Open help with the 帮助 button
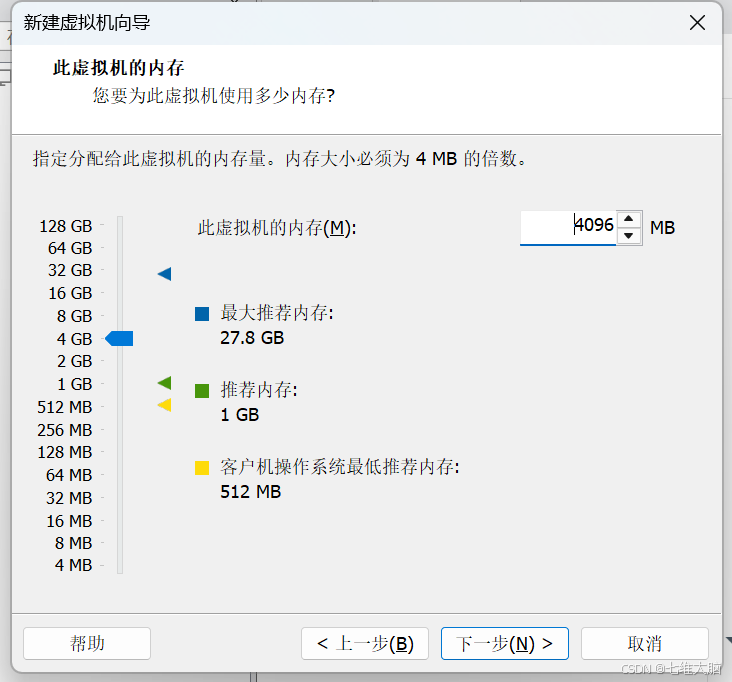 click(x=87, y=643)
